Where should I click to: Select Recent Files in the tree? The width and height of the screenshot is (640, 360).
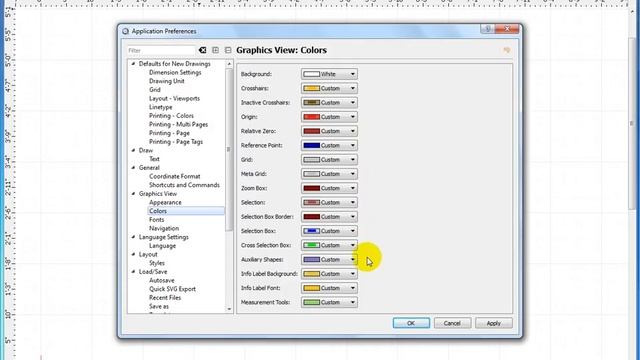(165, 298)
